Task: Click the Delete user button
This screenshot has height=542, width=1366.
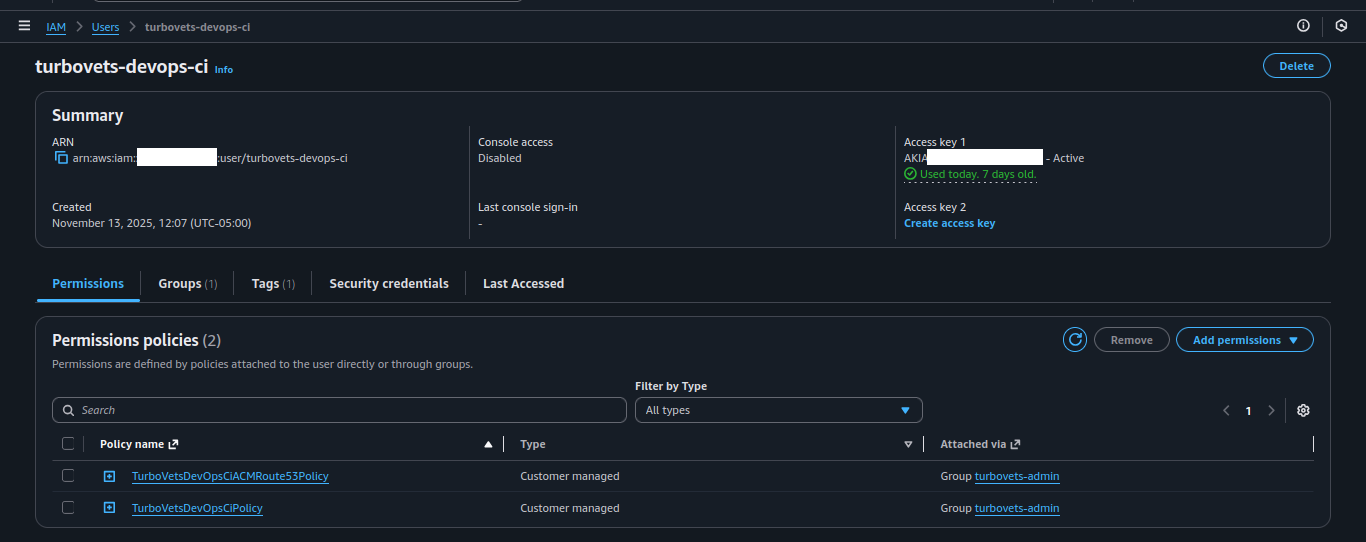Action: point(1297,66)
